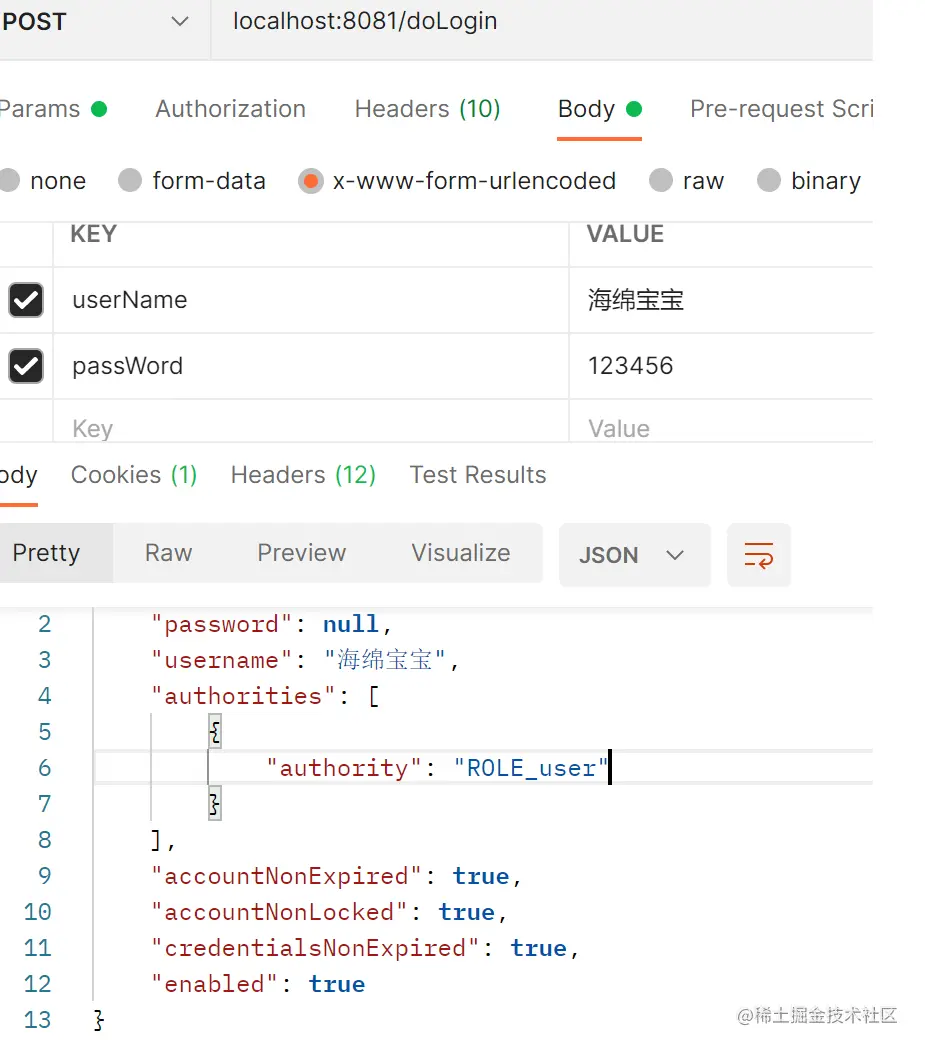Click the closing bracket fold marker on line 7

[214, 804]
